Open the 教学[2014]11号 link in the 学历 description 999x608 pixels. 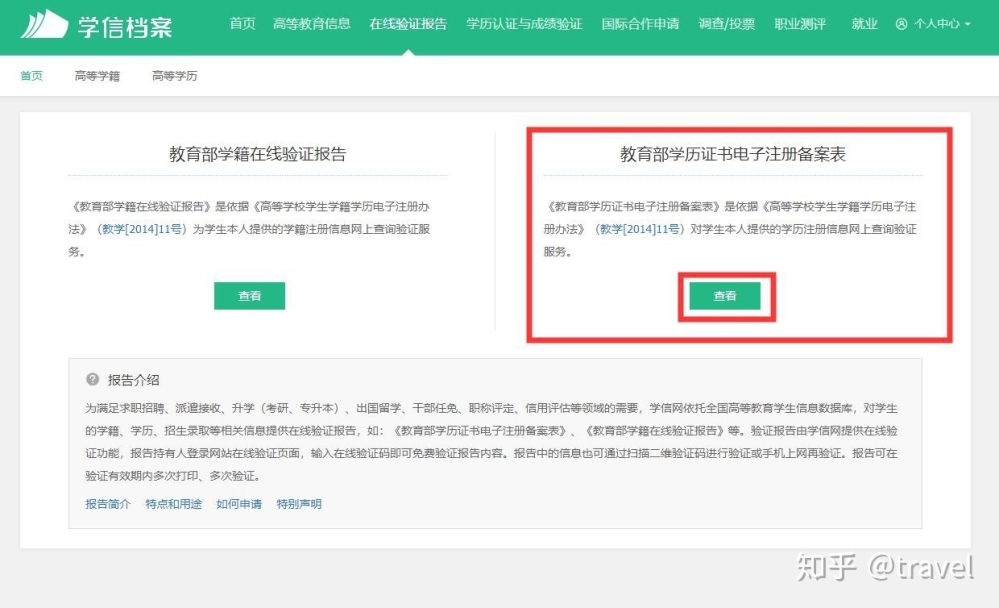click(640, 229)
